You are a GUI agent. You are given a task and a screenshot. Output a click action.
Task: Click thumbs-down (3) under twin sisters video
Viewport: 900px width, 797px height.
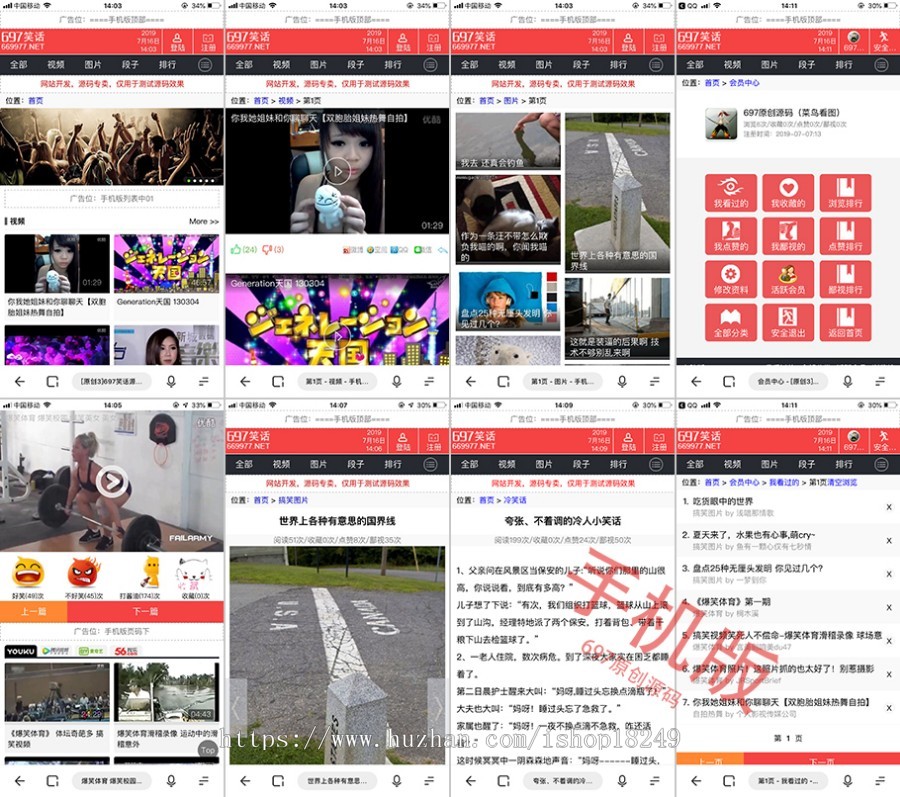point(273,250)
